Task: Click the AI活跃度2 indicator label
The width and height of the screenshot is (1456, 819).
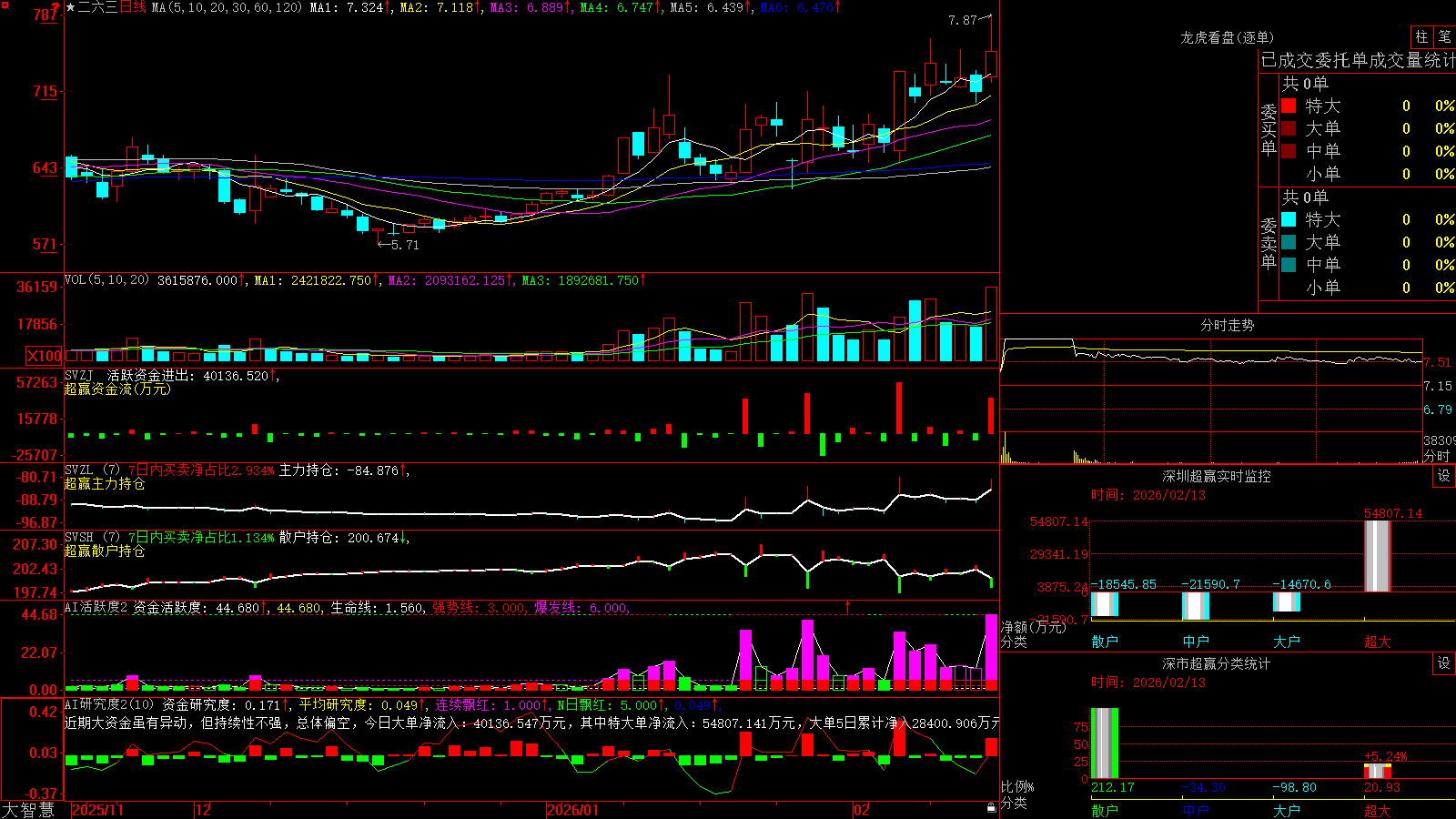Action: click(96, 607)
